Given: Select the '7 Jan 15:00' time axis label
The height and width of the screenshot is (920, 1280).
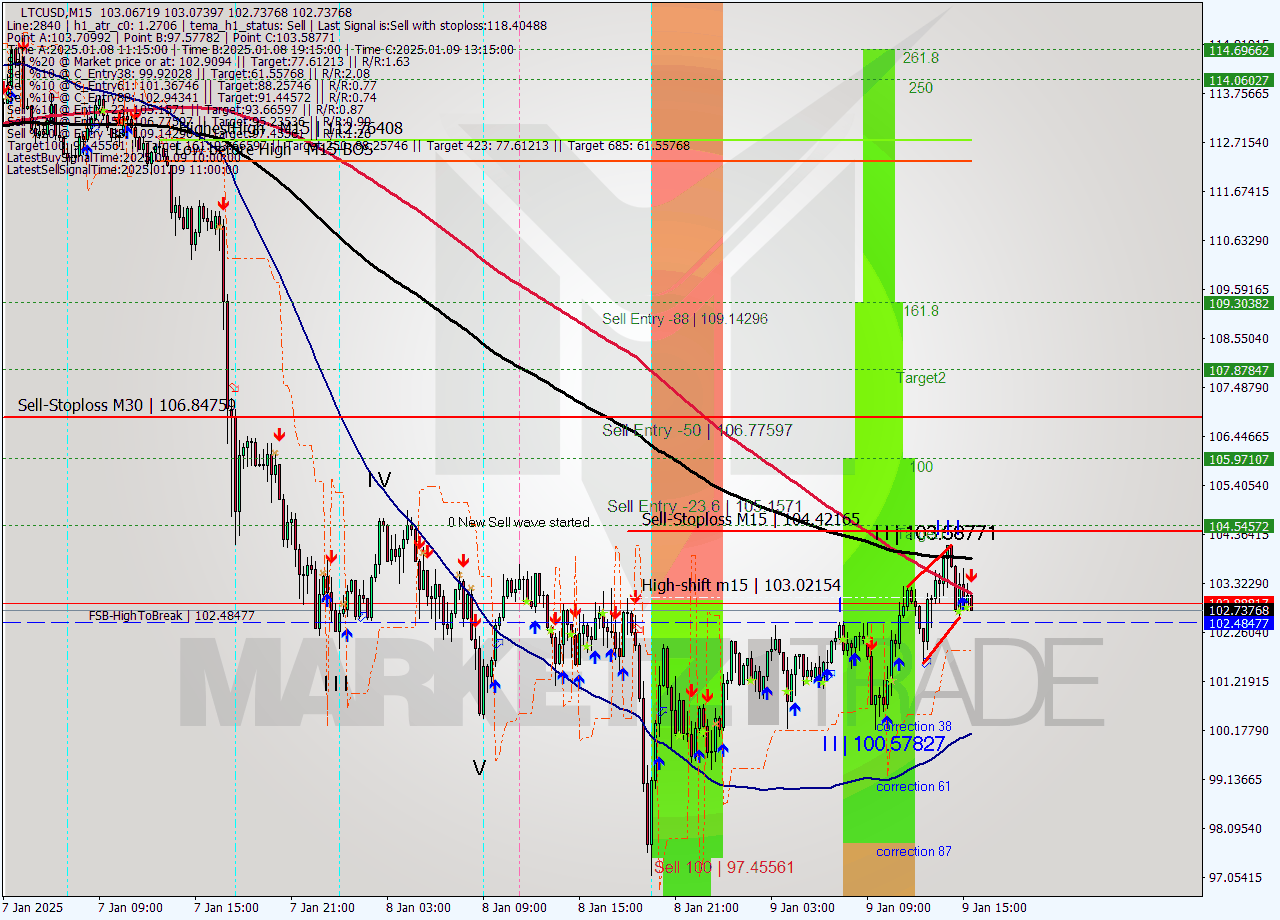Looking at the screenshot, I should coord(224,908).
